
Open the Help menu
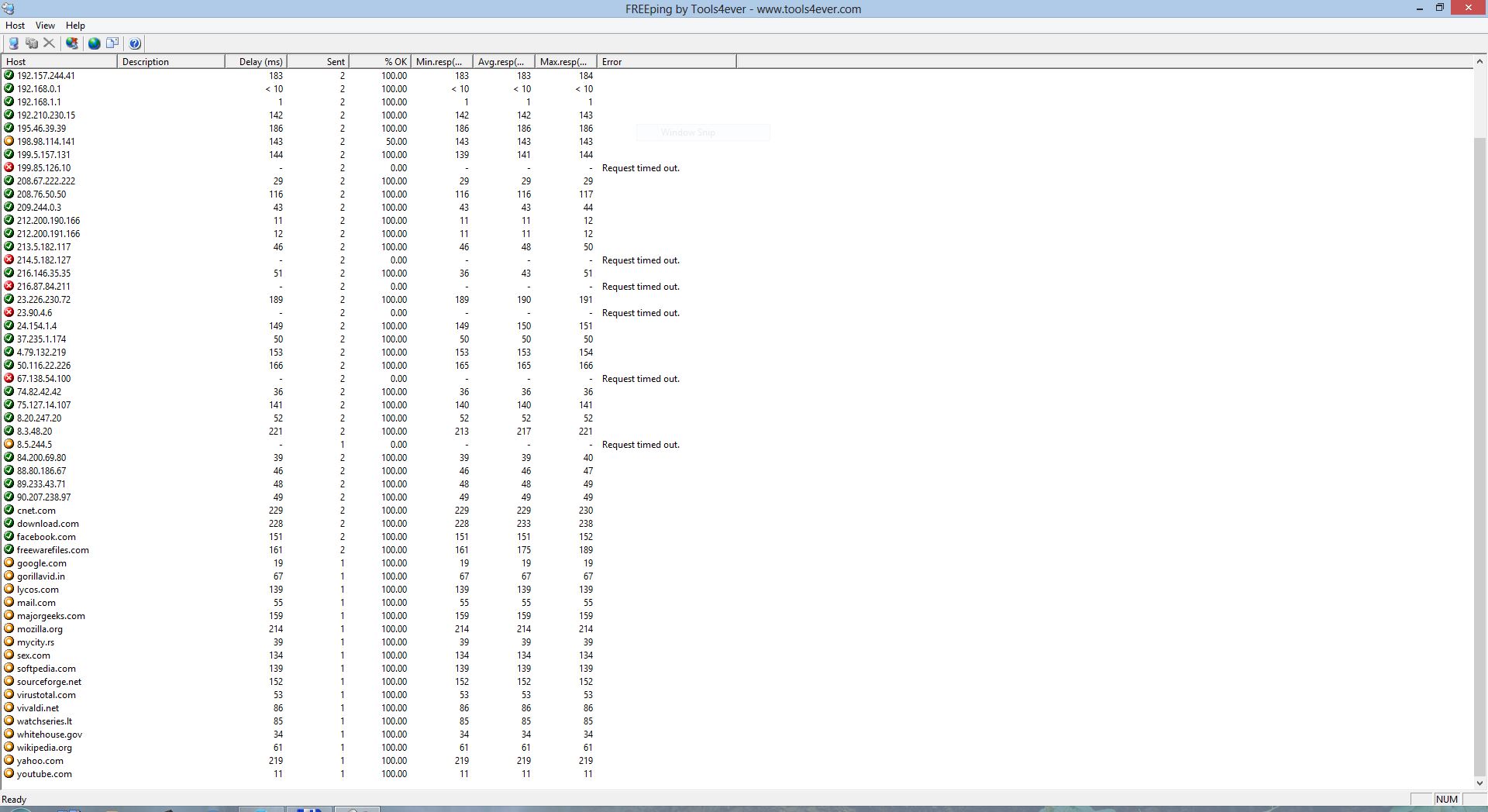(x=75, y=26)
